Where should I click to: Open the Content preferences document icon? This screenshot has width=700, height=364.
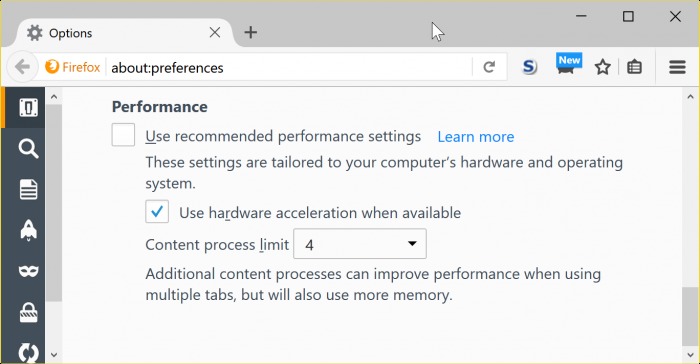coord(28,189)
